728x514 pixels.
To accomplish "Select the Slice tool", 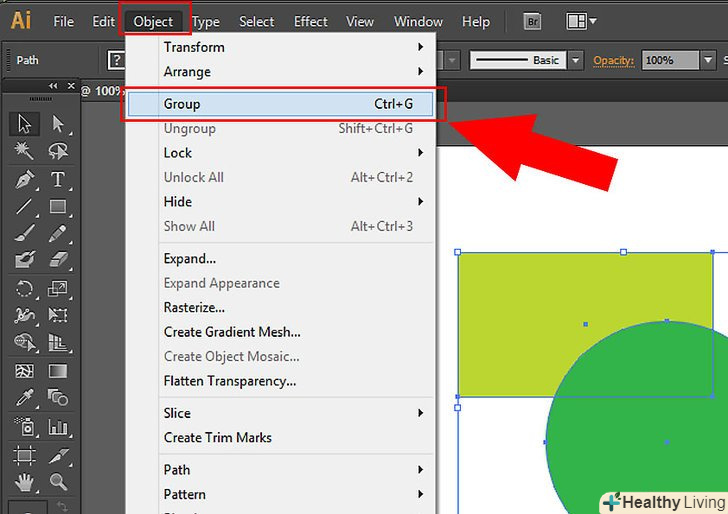I will pos(58,455).
